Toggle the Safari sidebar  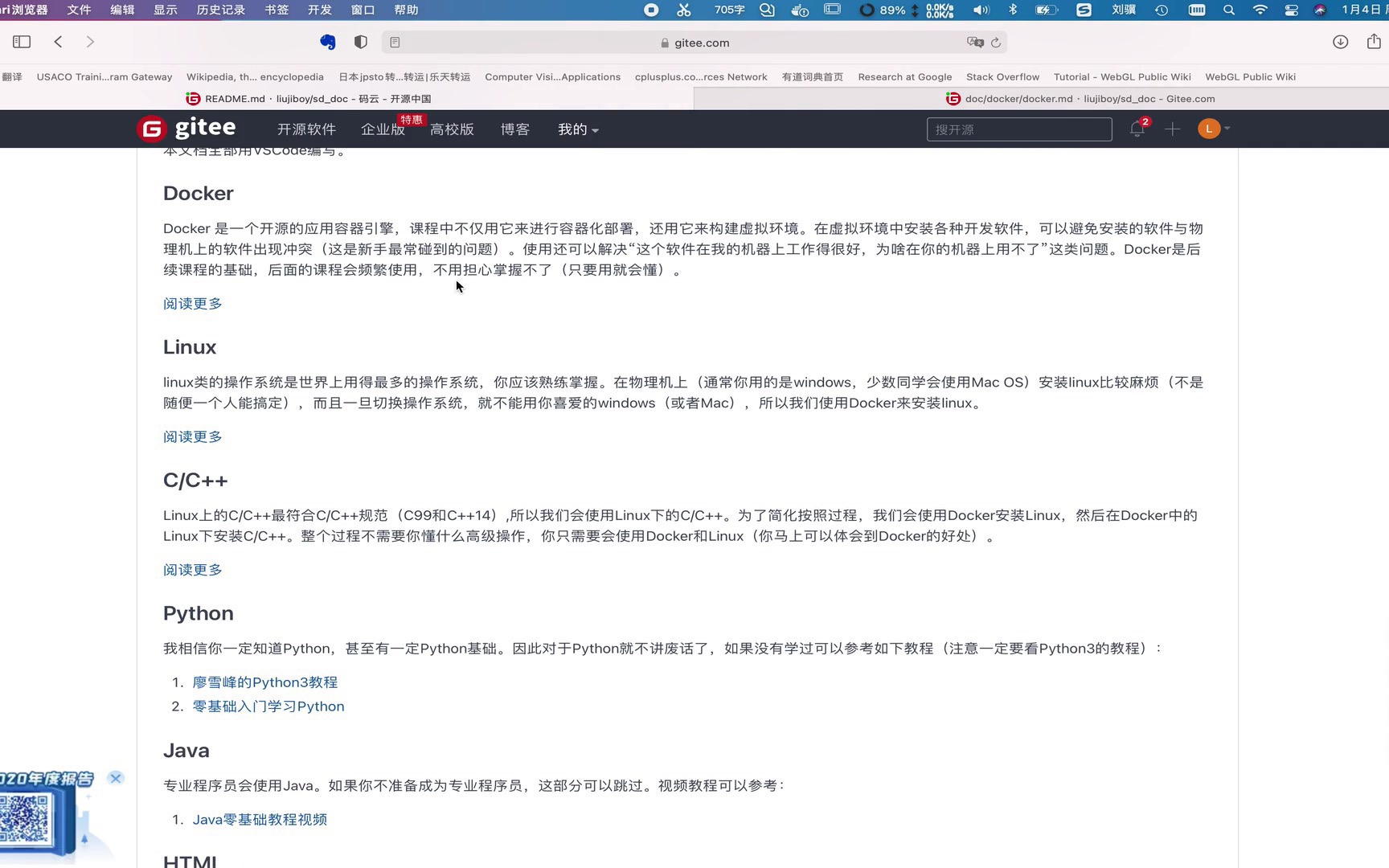click(x=22, y=42)
